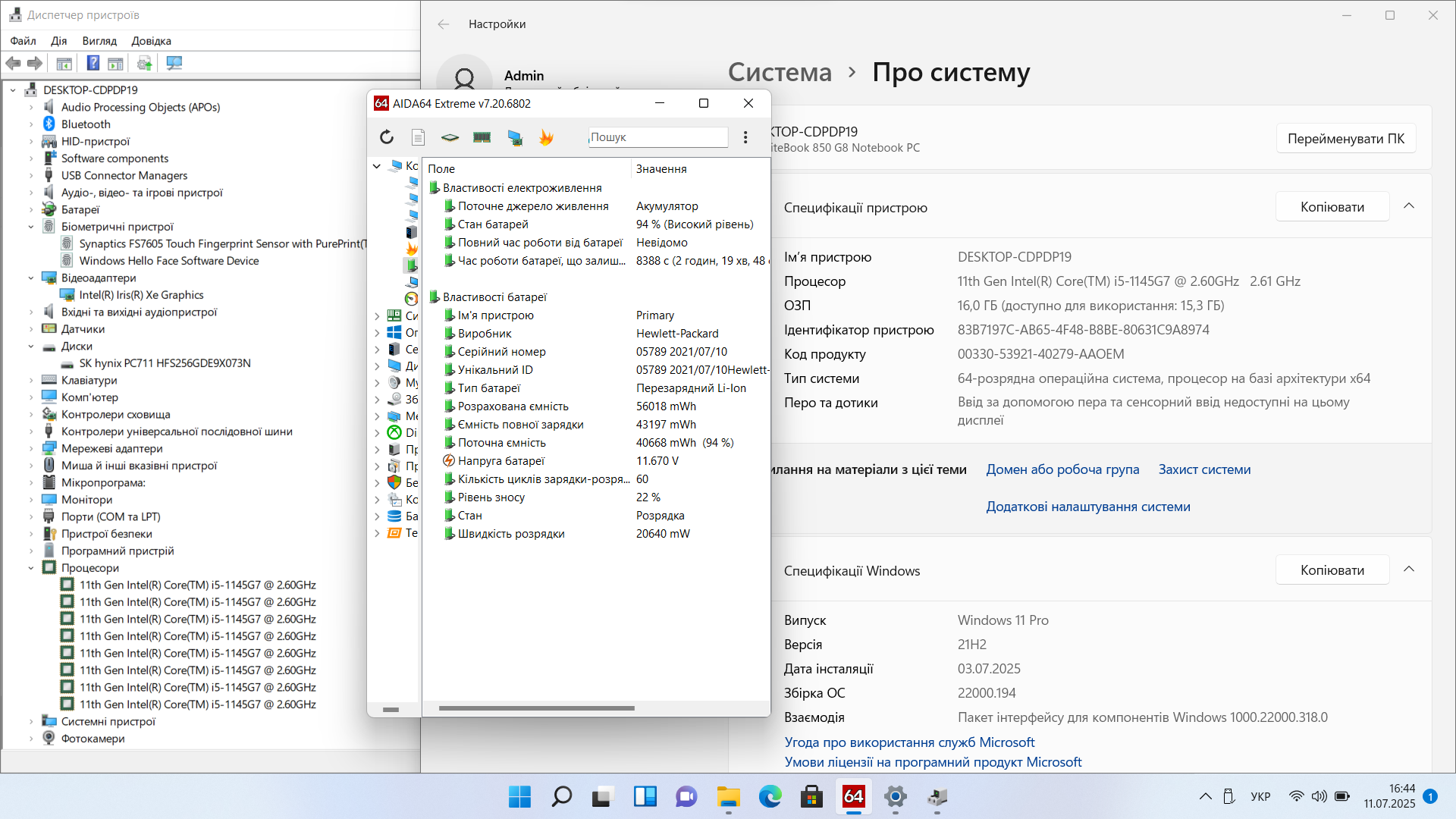Click the Пошук search field in AIDA64

point(657,137)
